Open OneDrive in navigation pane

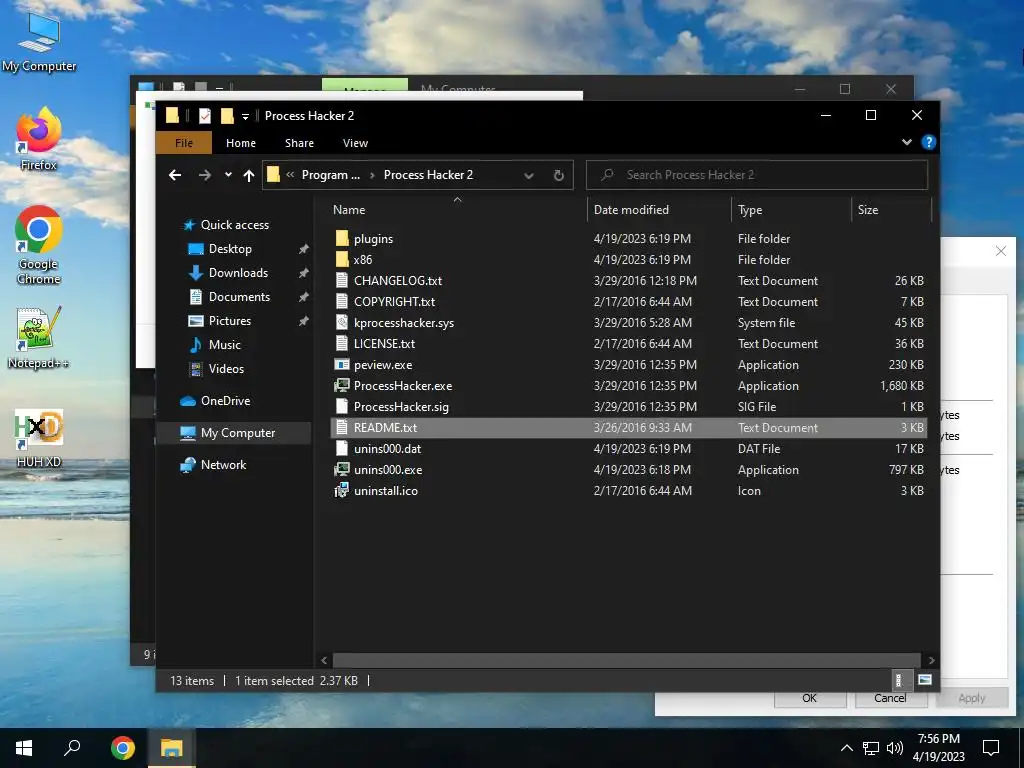click(x=225, y=401)
